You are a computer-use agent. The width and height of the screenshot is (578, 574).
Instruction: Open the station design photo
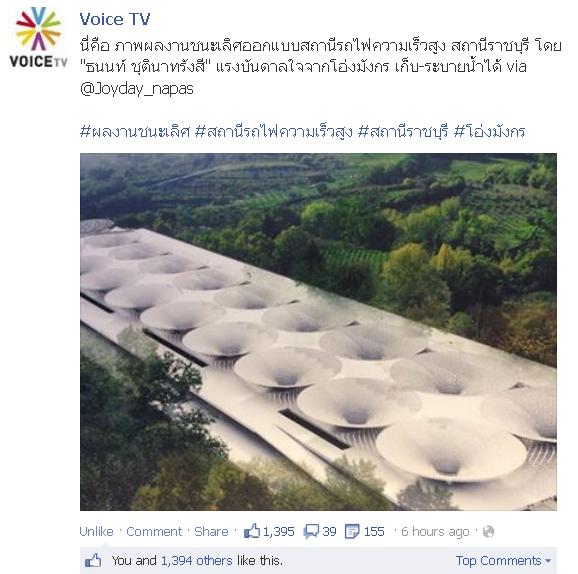[x=318, y=332]
